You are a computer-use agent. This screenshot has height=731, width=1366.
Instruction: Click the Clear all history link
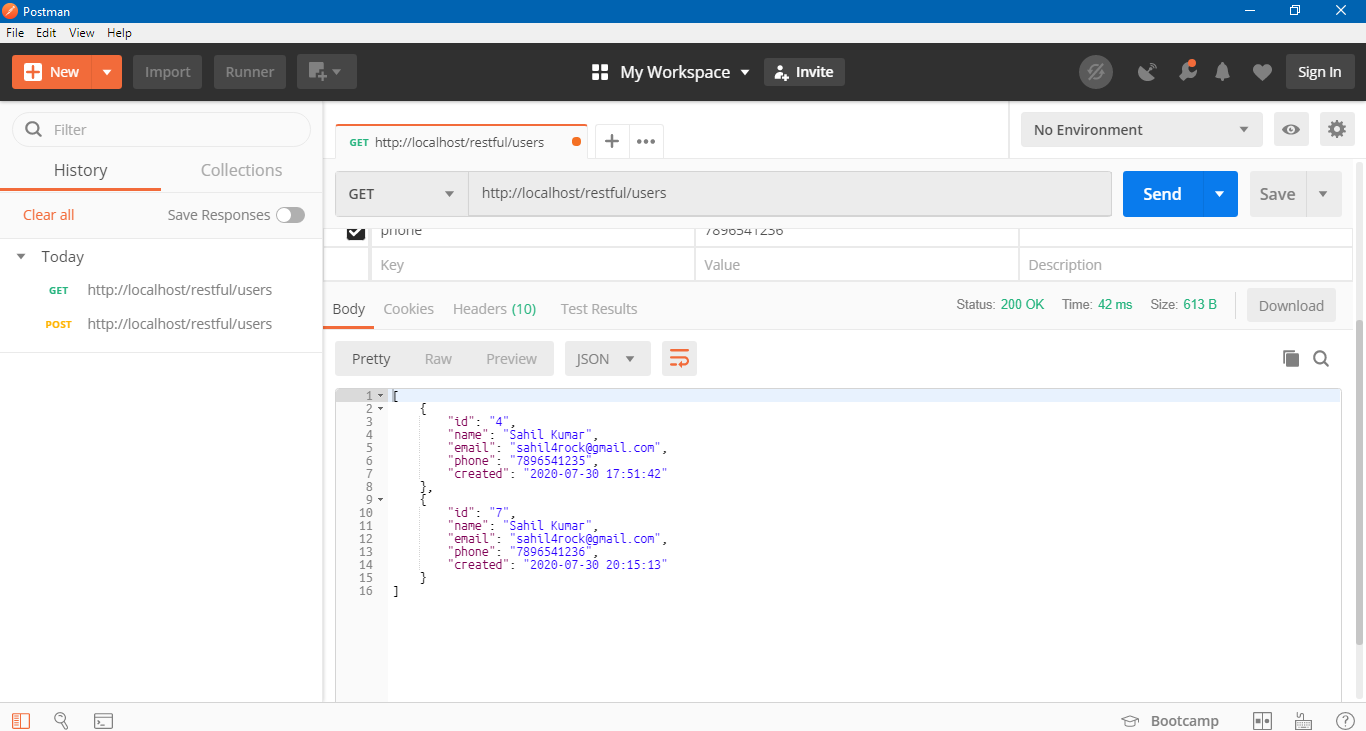pyautogui.click(x=48, y=214)
